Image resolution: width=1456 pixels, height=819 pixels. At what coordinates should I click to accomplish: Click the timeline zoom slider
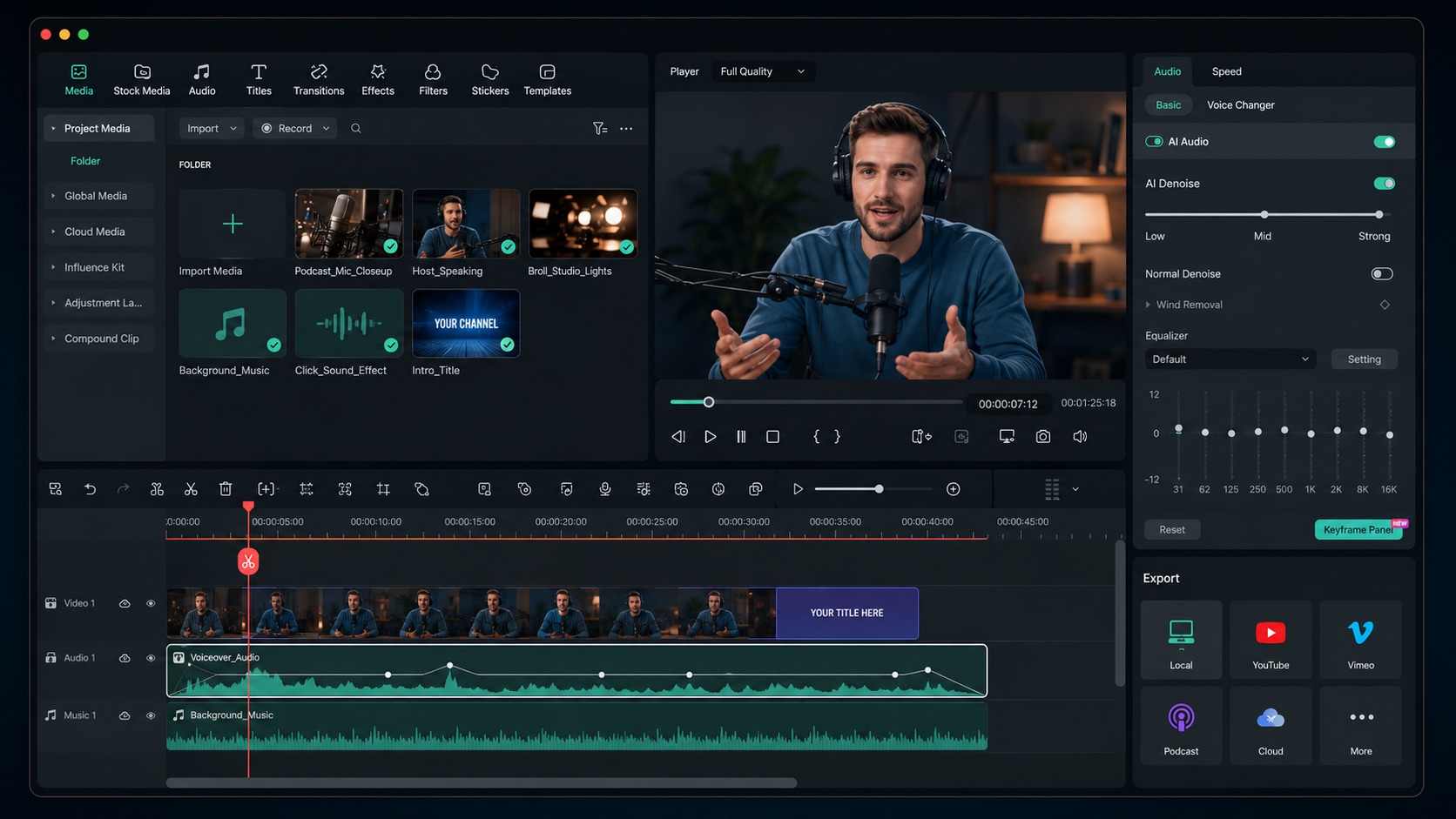(873, 489)
